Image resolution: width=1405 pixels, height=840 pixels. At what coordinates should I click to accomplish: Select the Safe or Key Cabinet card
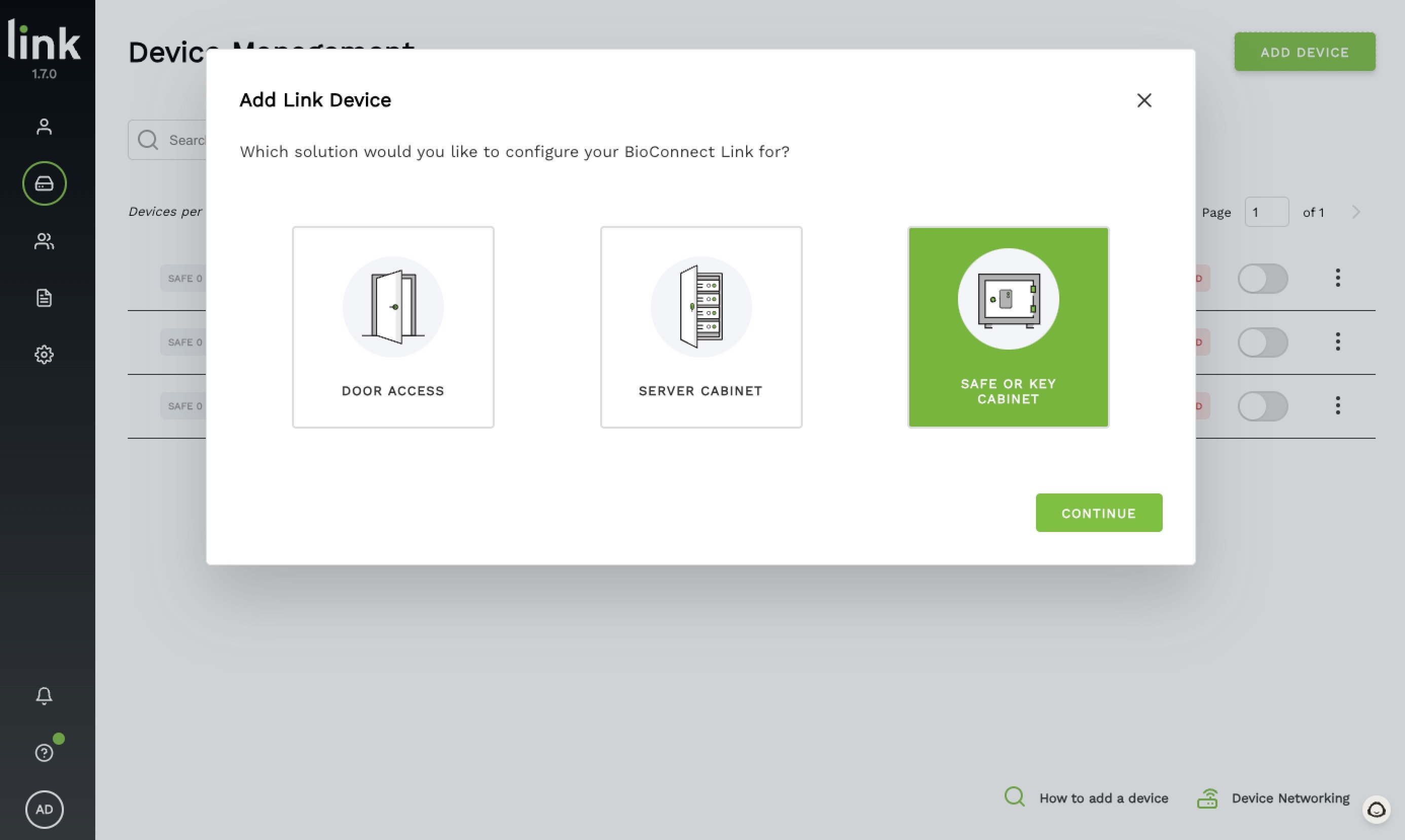(x=1008, y=327)
